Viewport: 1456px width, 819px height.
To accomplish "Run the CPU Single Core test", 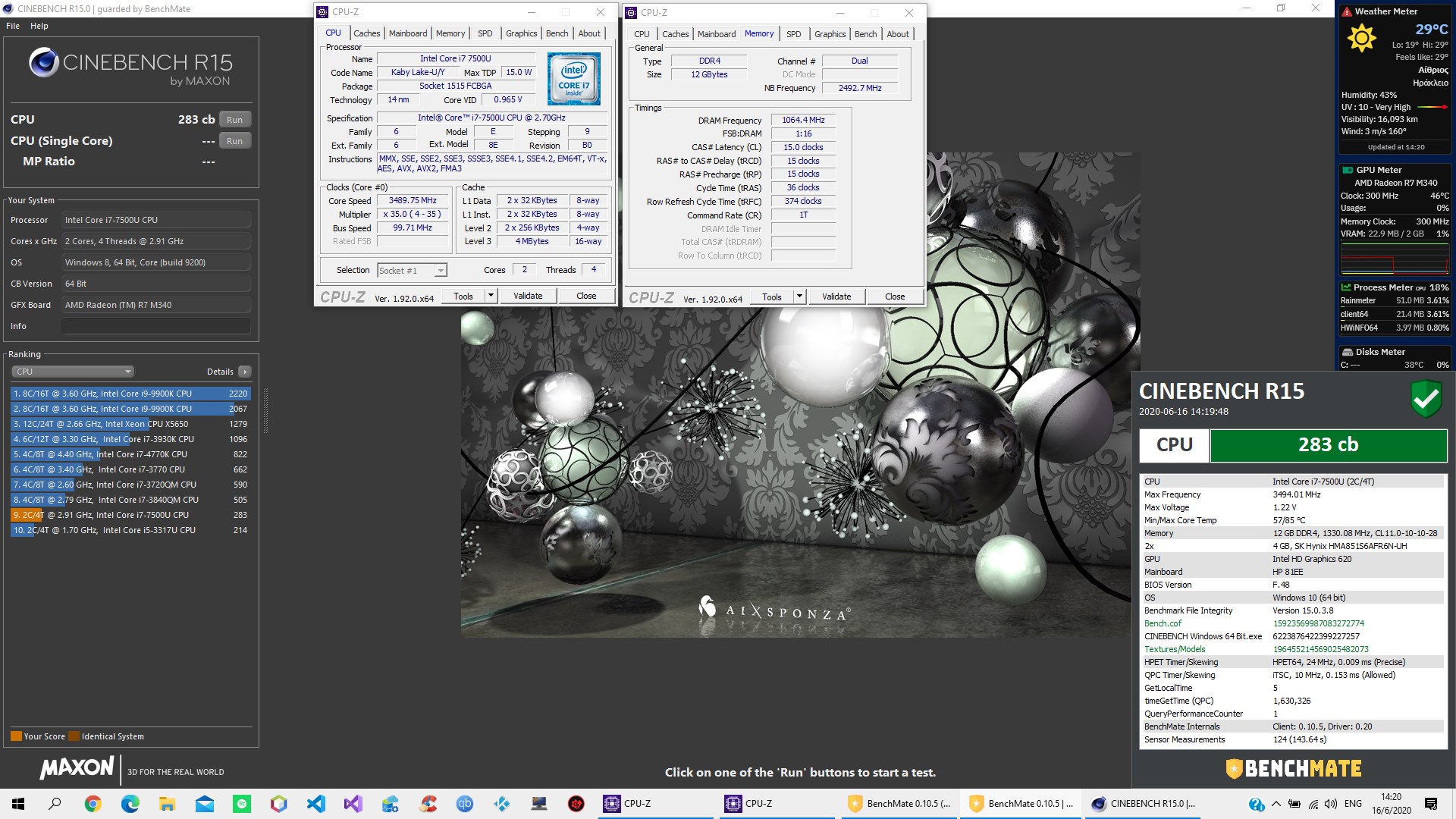I will click(x=235, y=141).
